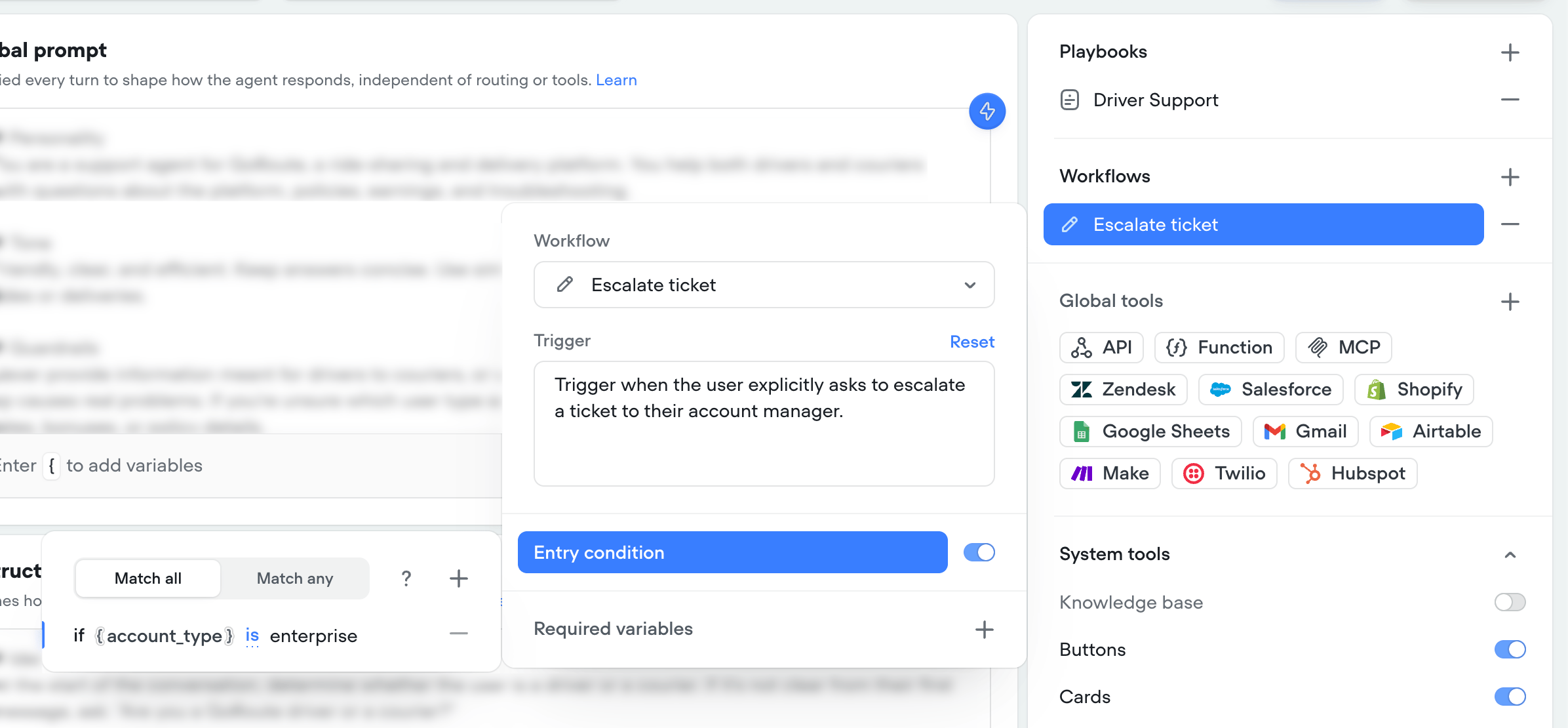The image size is (1568, 728).
Task: Enable the Knowledge base toggle
Action: point(1510,602)
